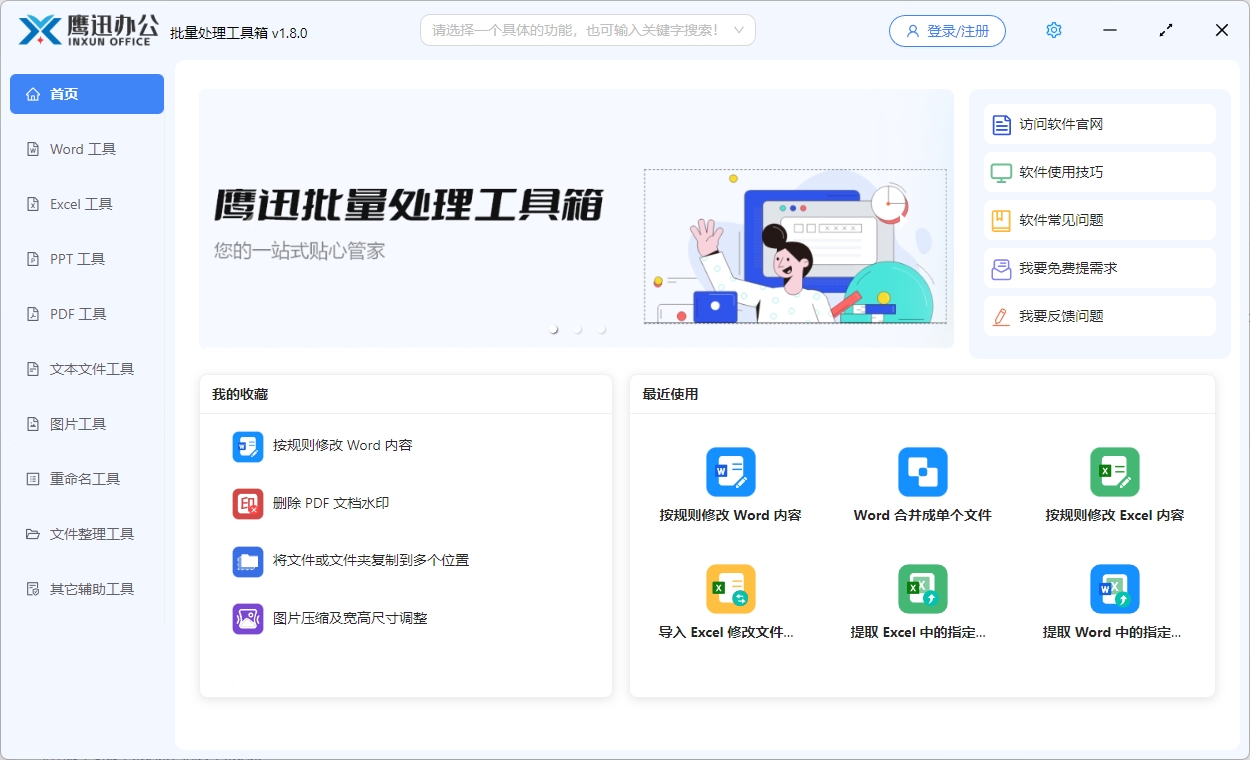Viewport: 1250px width, 760px height.
Task: Click the book icon beside 软件常见问题
Action: (x=1001, y=220)
